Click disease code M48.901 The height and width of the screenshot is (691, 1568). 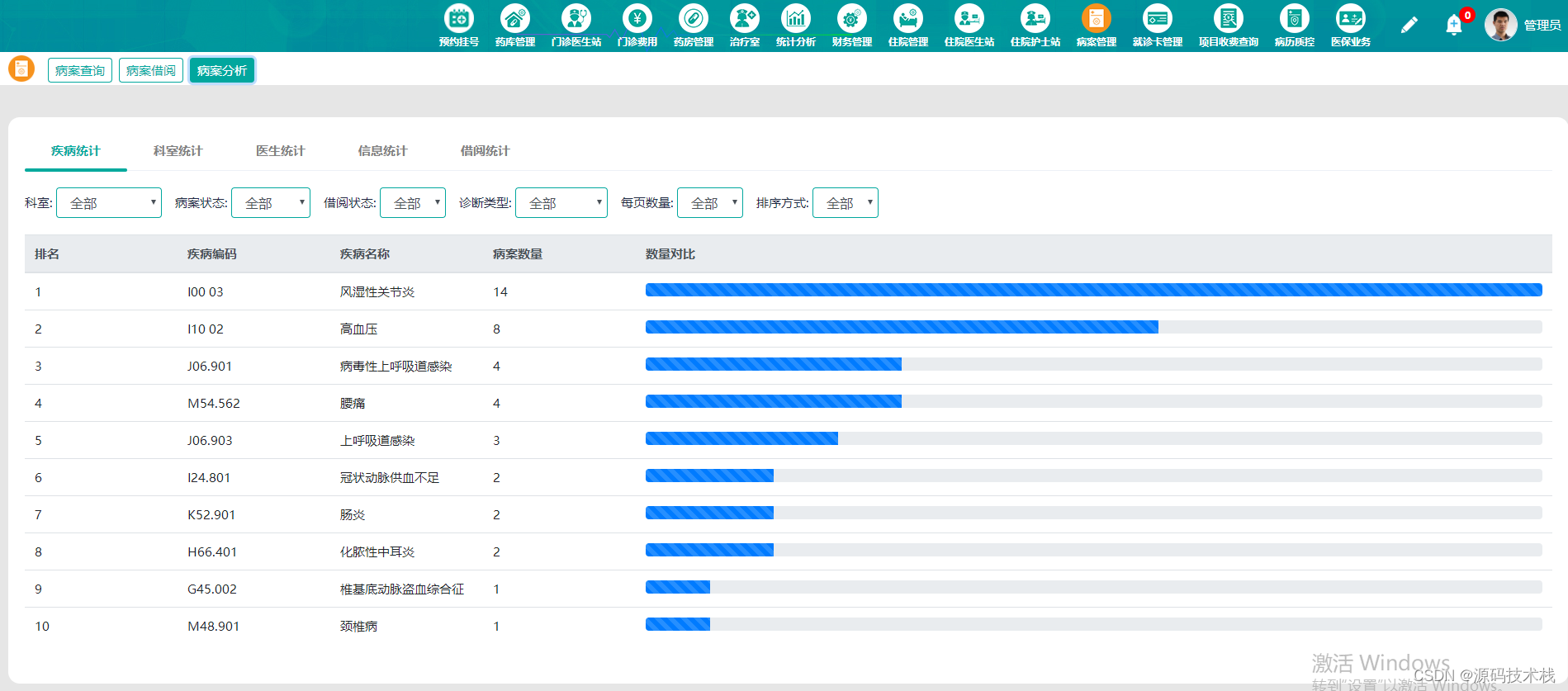tap(214, 627)
